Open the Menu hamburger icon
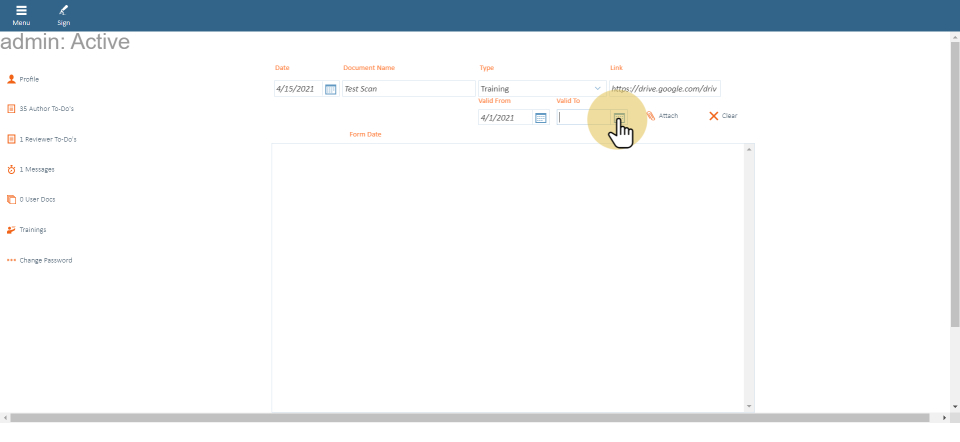Screen dimensions: 960x442 (x=21, y=11)
